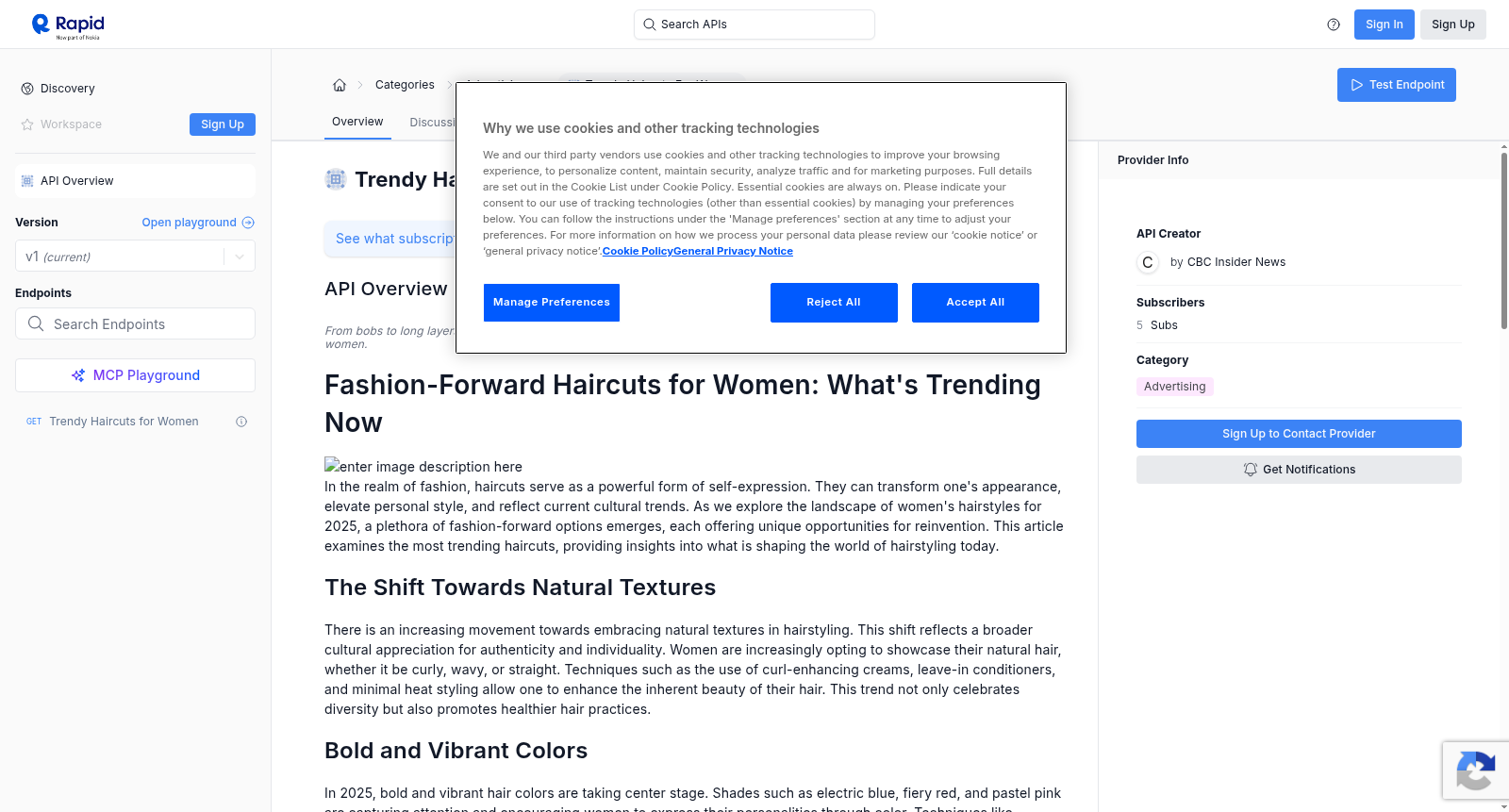Select API Overview in the sidebar

click(135, 181)
